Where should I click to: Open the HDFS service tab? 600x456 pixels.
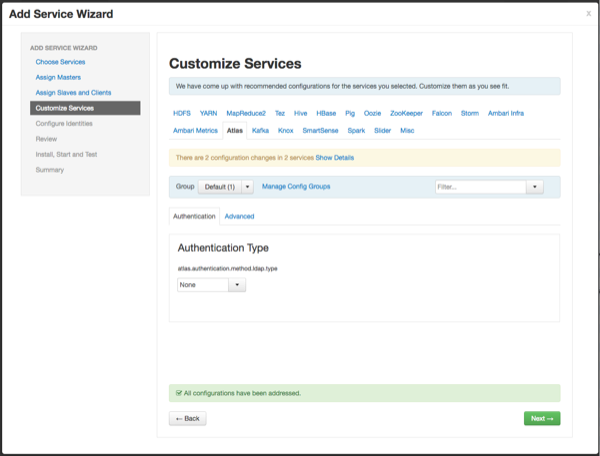click(183, 115)
